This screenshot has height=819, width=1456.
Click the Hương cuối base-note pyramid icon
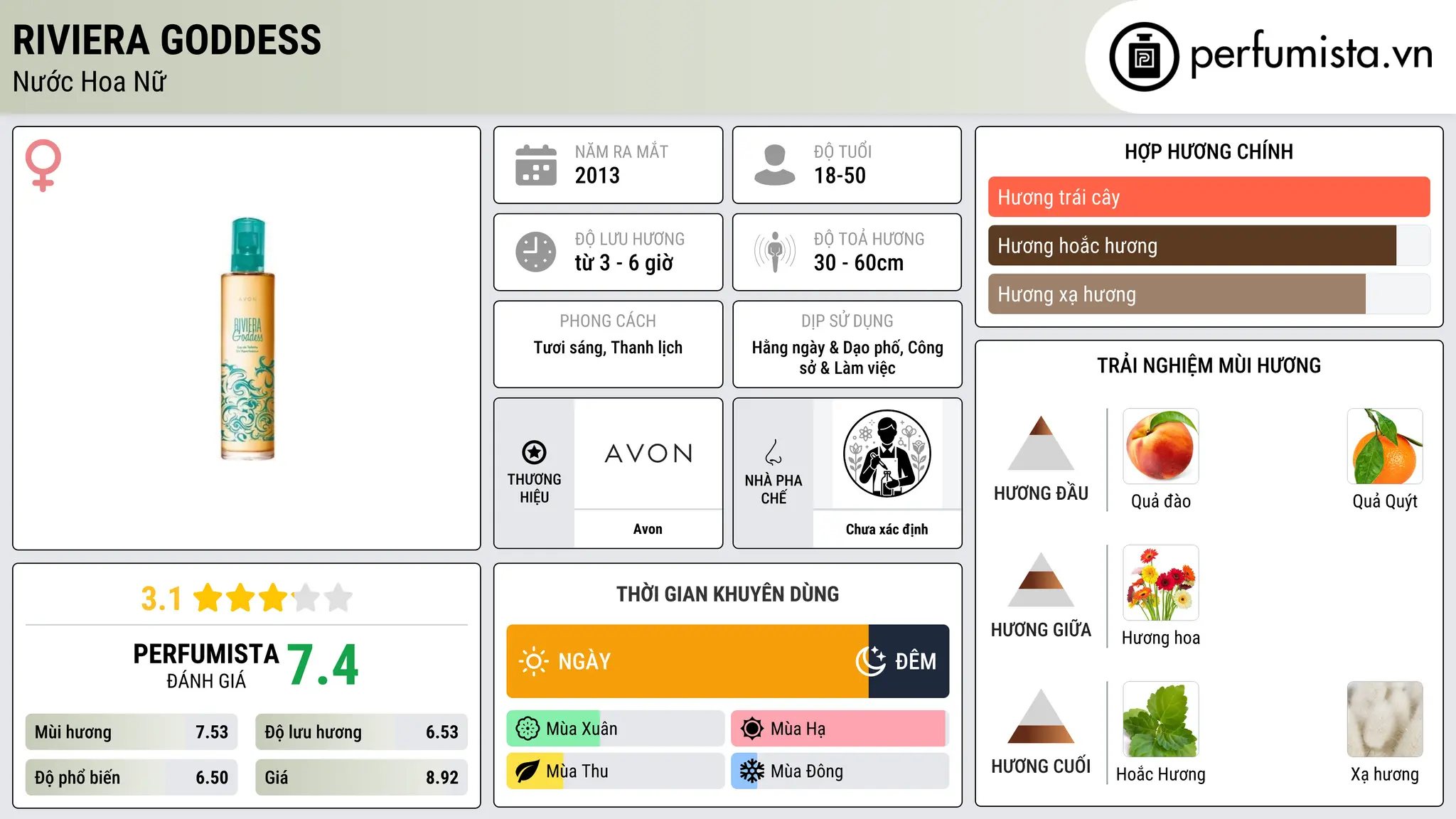pos(1041,716)
